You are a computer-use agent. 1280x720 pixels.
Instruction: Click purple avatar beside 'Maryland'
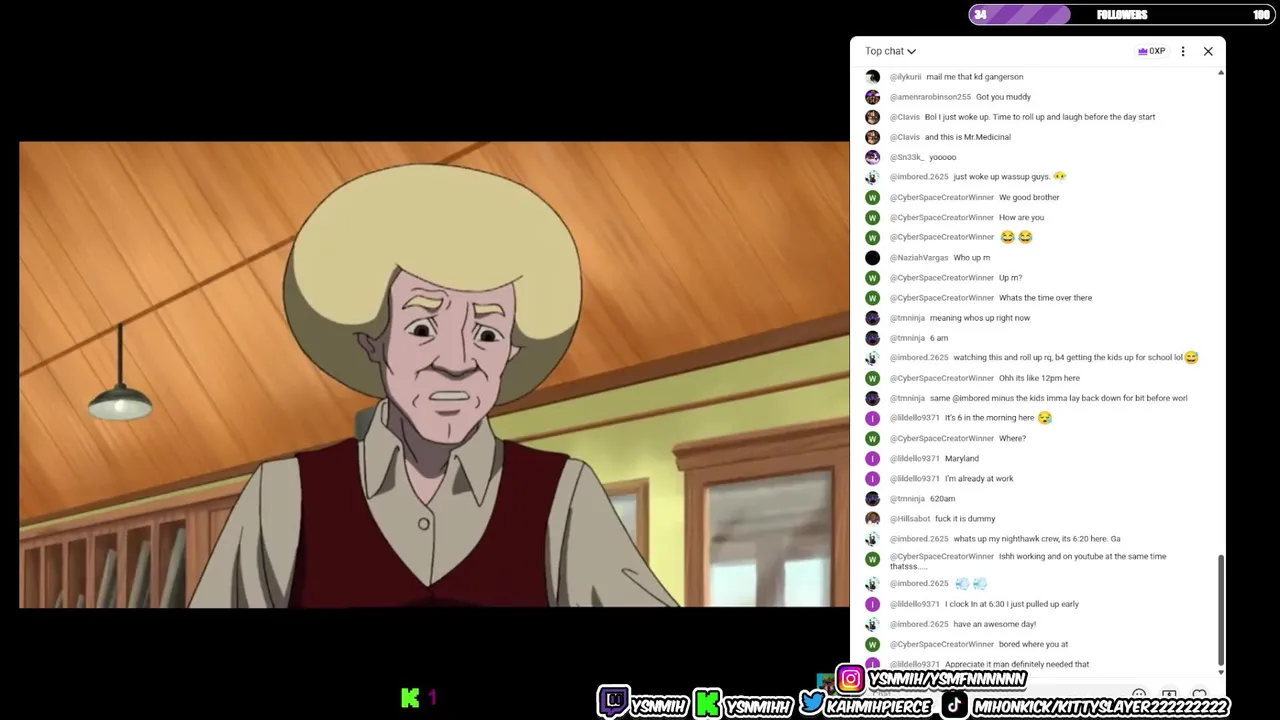873,458
